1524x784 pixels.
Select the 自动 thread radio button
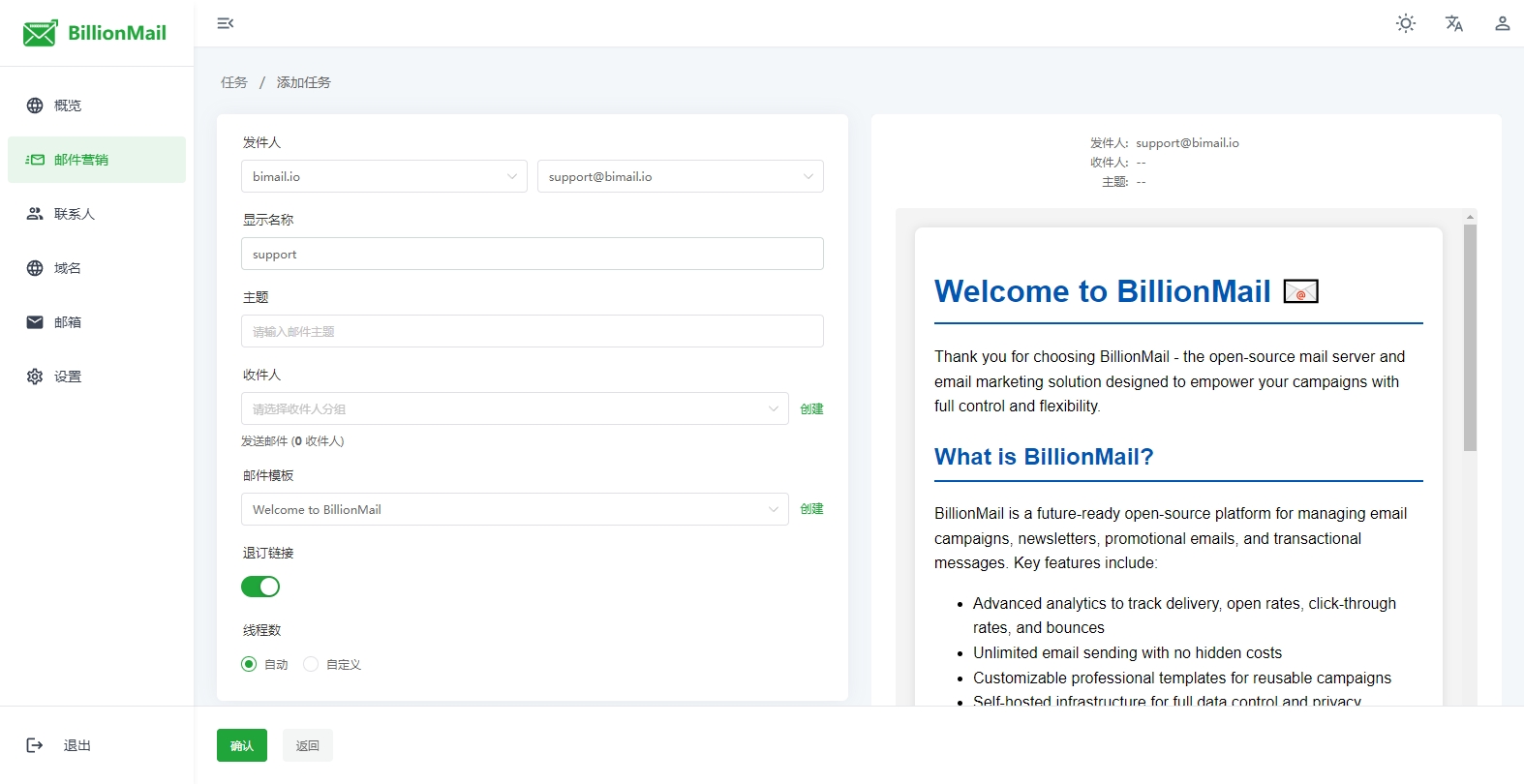[x=249, y=664]
